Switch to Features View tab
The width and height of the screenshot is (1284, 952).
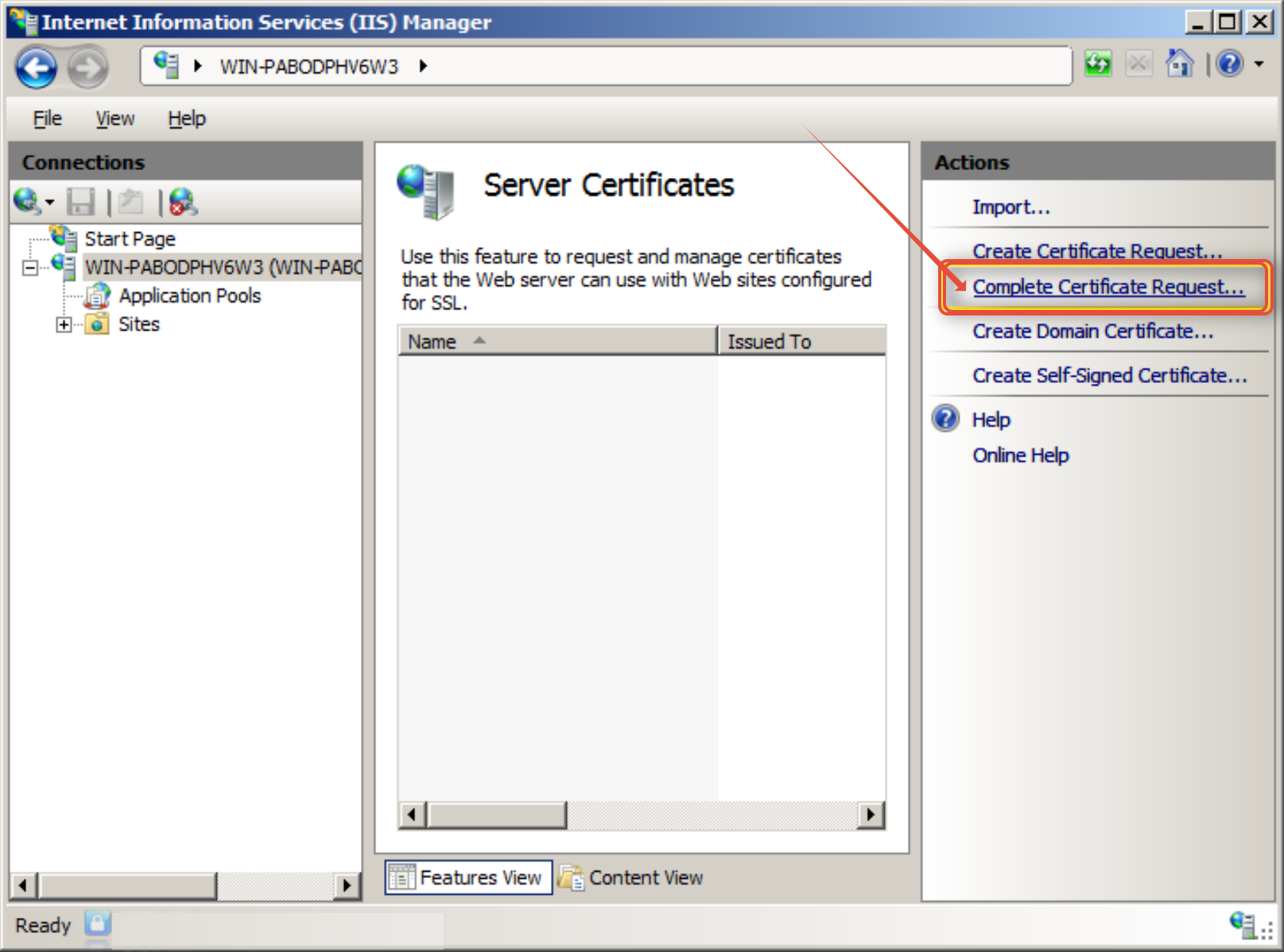coord(469,877)
